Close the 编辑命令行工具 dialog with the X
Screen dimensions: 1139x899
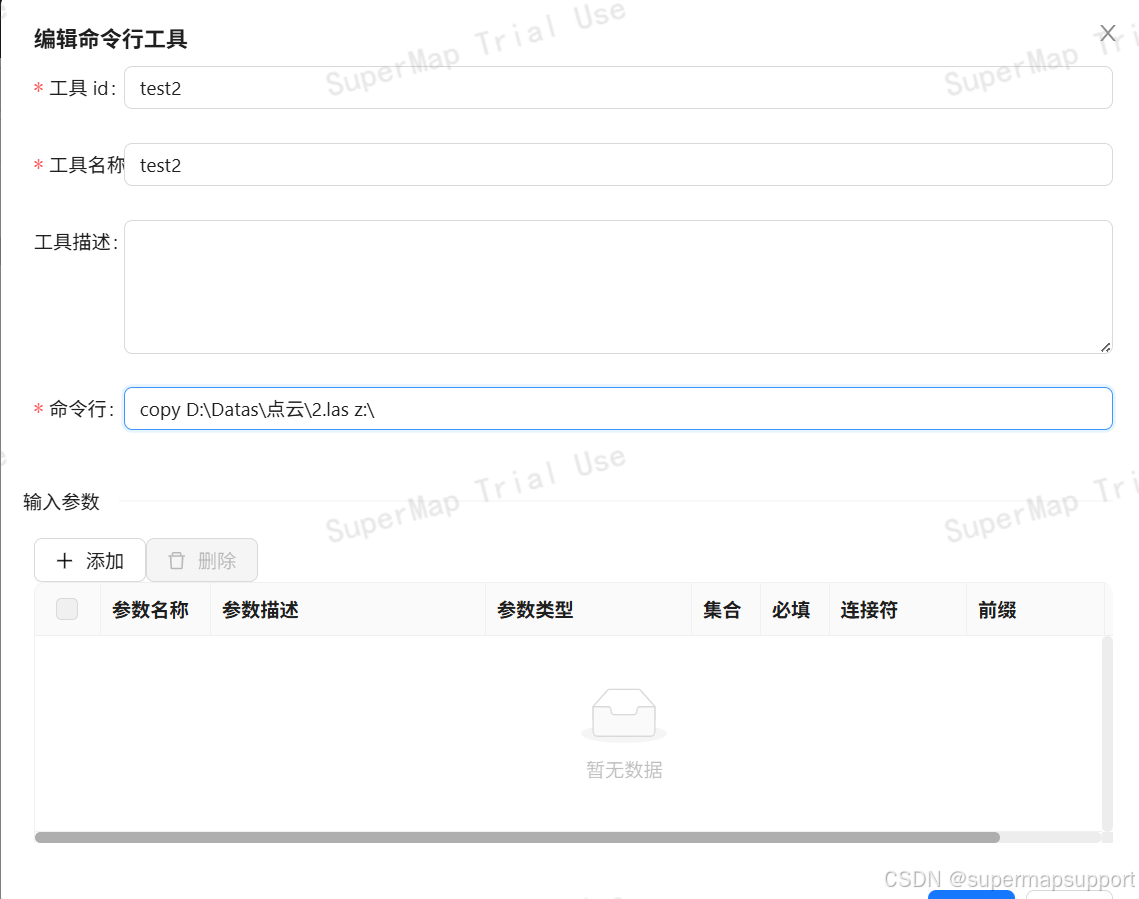tap(1107, 33)
